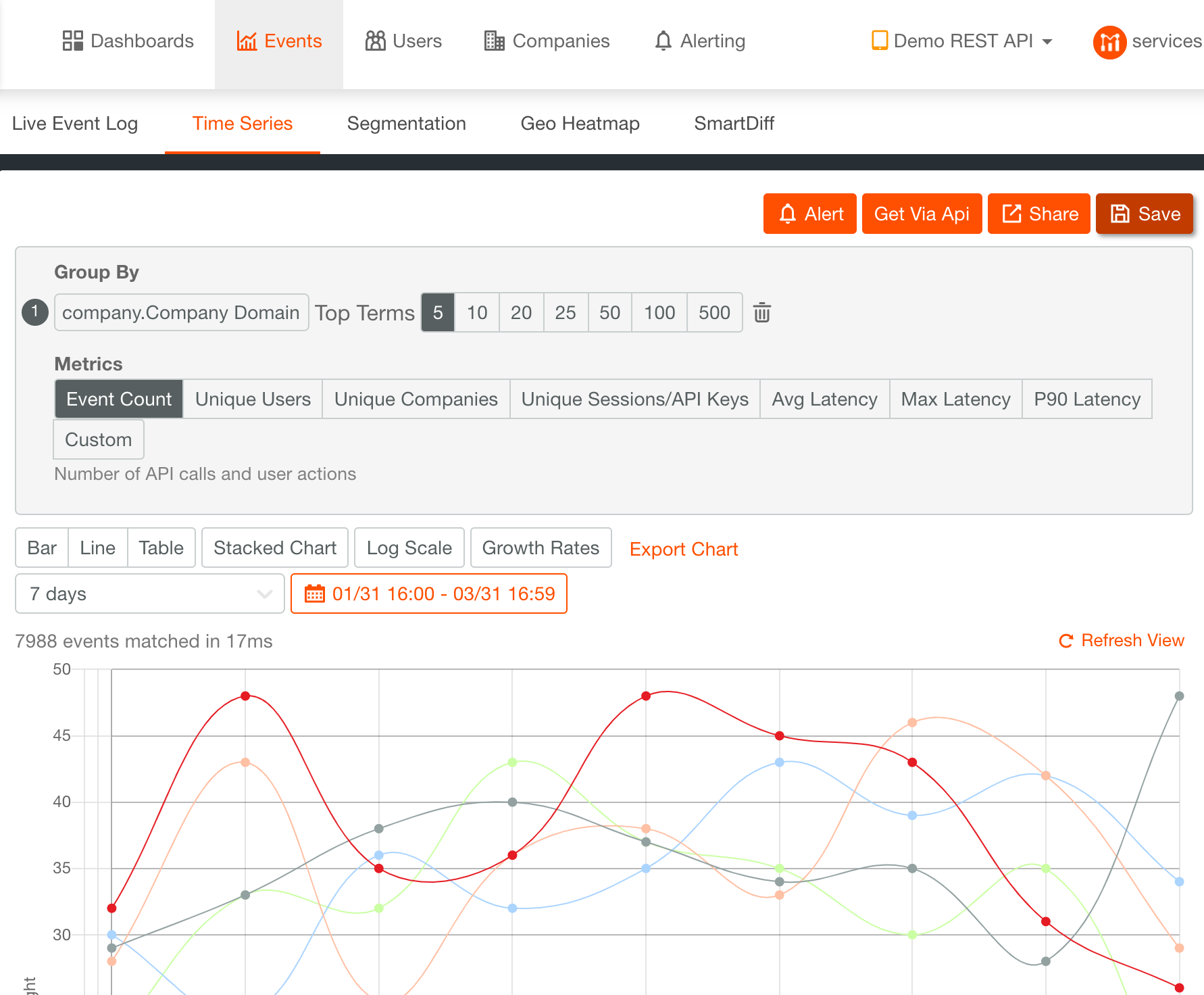Save the current view with the Save button
The width and height of the screenshot is (1204, 995).
[x=1145, y=214]
